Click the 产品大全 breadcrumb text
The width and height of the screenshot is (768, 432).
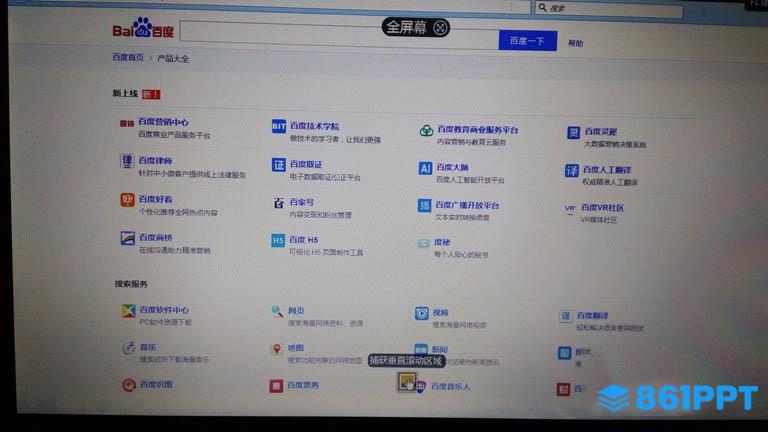(x=173, y=59)
